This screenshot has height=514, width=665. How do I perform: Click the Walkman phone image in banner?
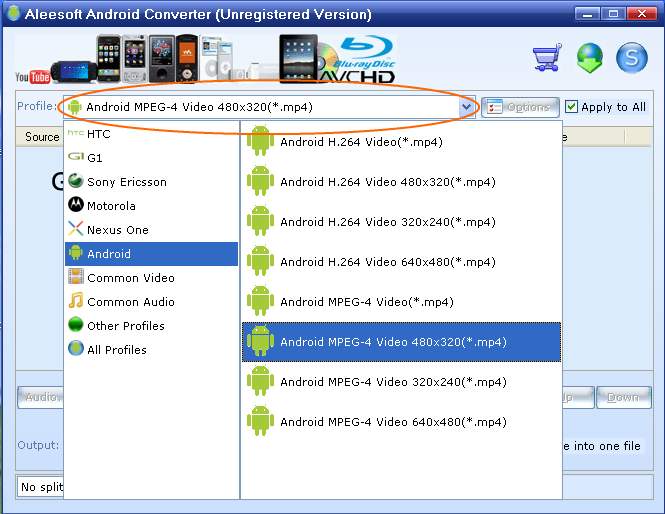(187, 59)
